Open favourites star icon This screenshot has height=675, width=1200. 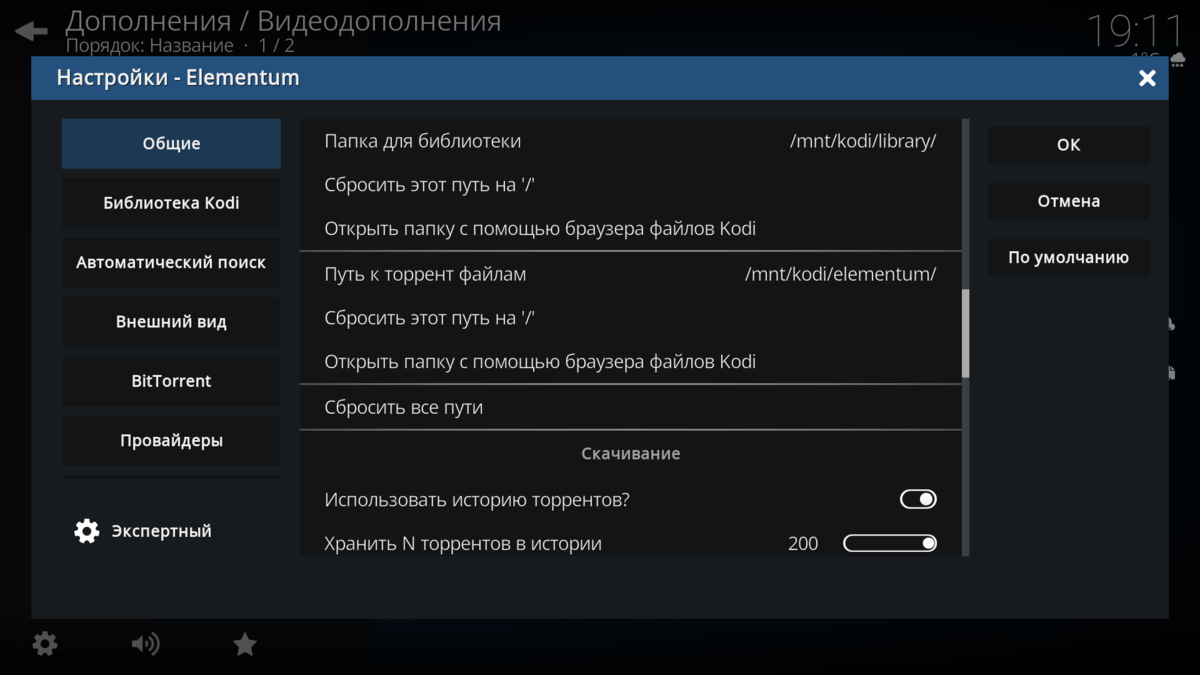pyautogui.click(x=245, y=644)
